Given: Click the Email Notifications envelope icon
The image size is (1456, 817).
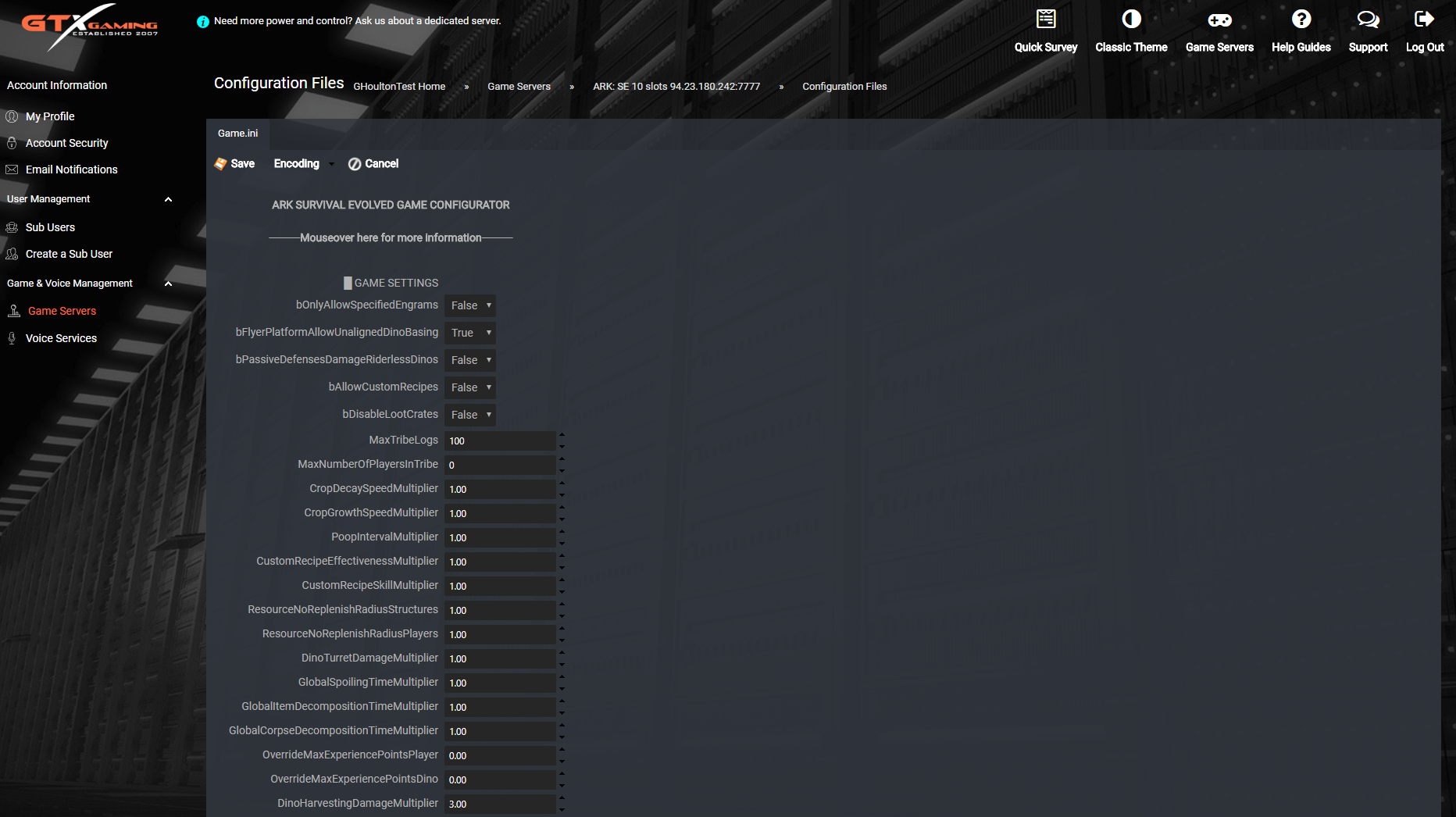Looking at the screenshot, I should (x=12, y=169).
